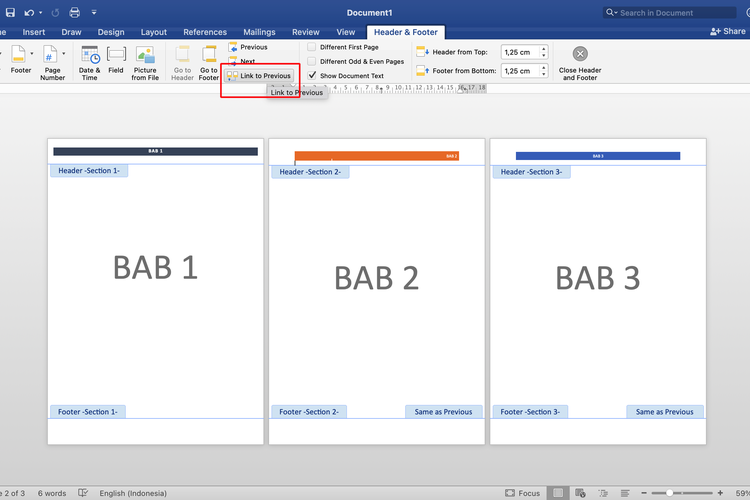The image size is (750, 500).
Task: Insert a Page Number
Action: click(51, 63)
